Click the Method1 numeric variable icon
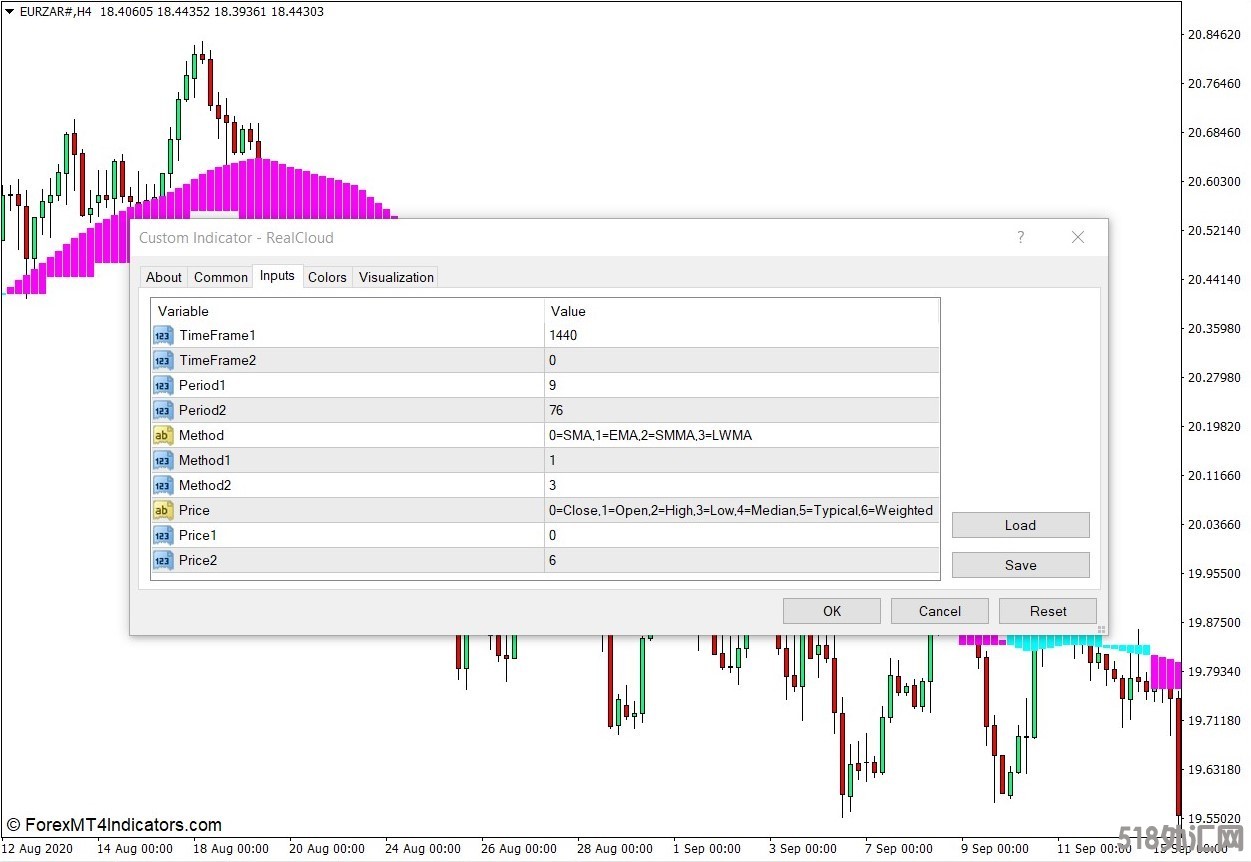Viewport: 1251px width, 862px height. click(x=163, y=460)
